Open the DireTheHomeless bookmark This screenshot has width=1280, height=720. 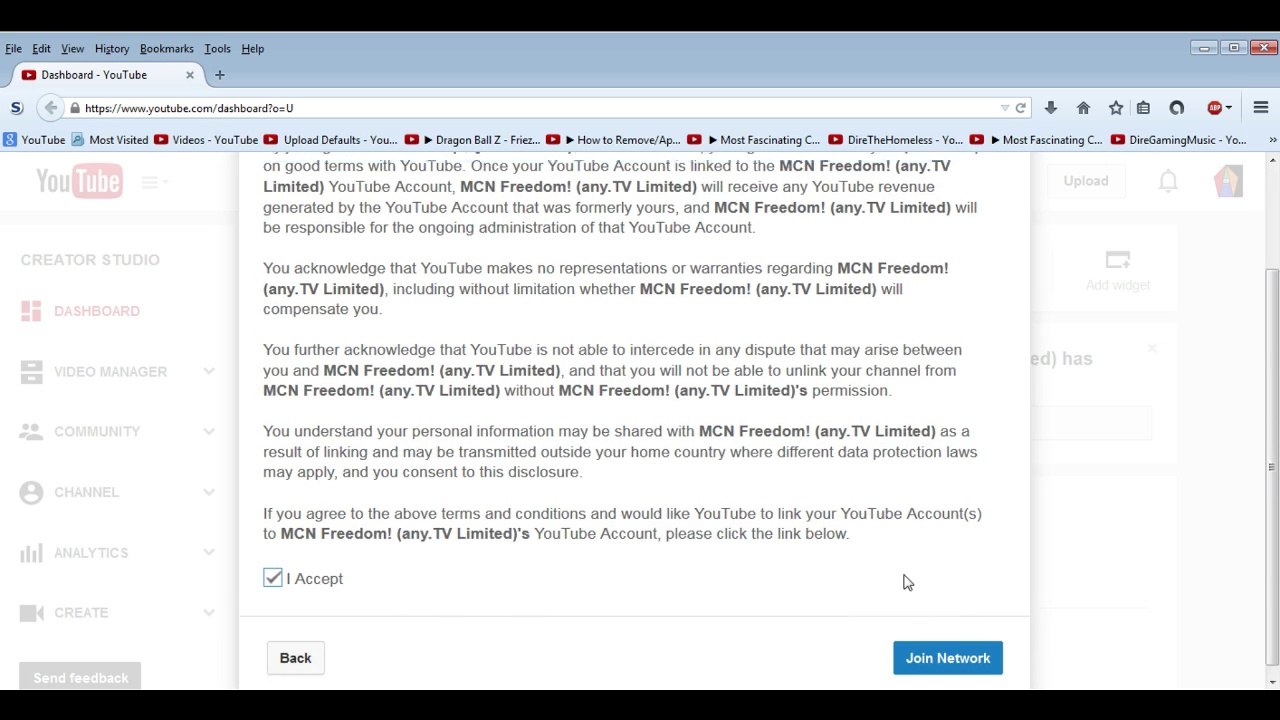897,140
